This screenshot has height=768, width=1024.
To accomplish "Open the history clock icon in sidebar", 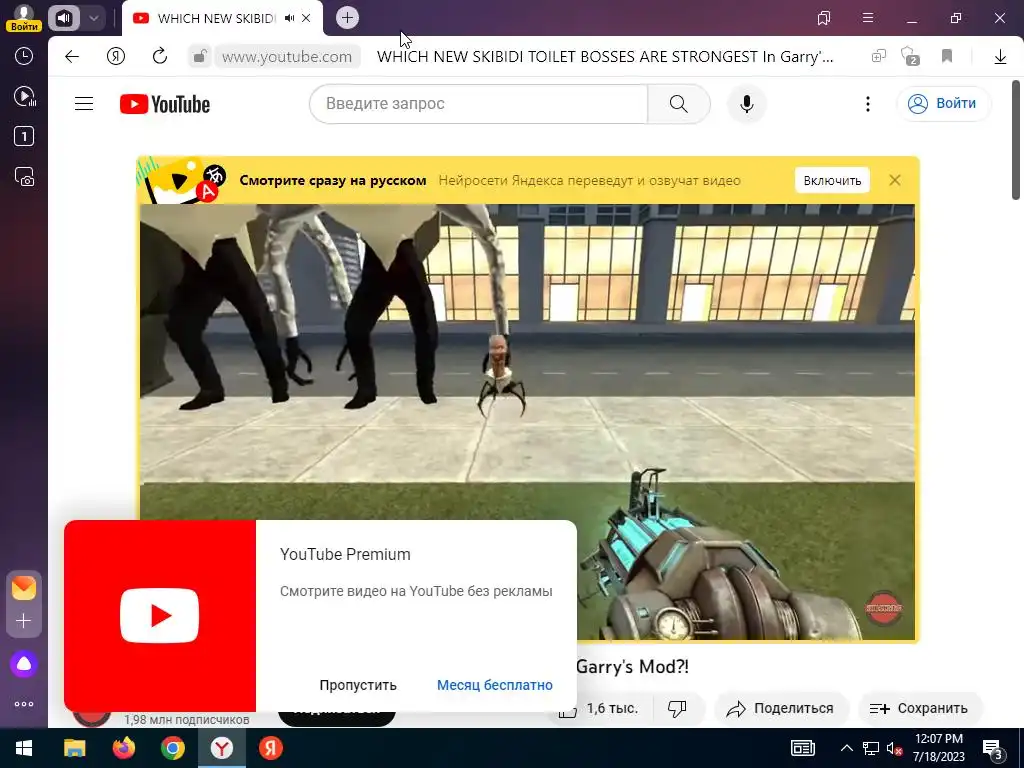I will click(24, 56).
